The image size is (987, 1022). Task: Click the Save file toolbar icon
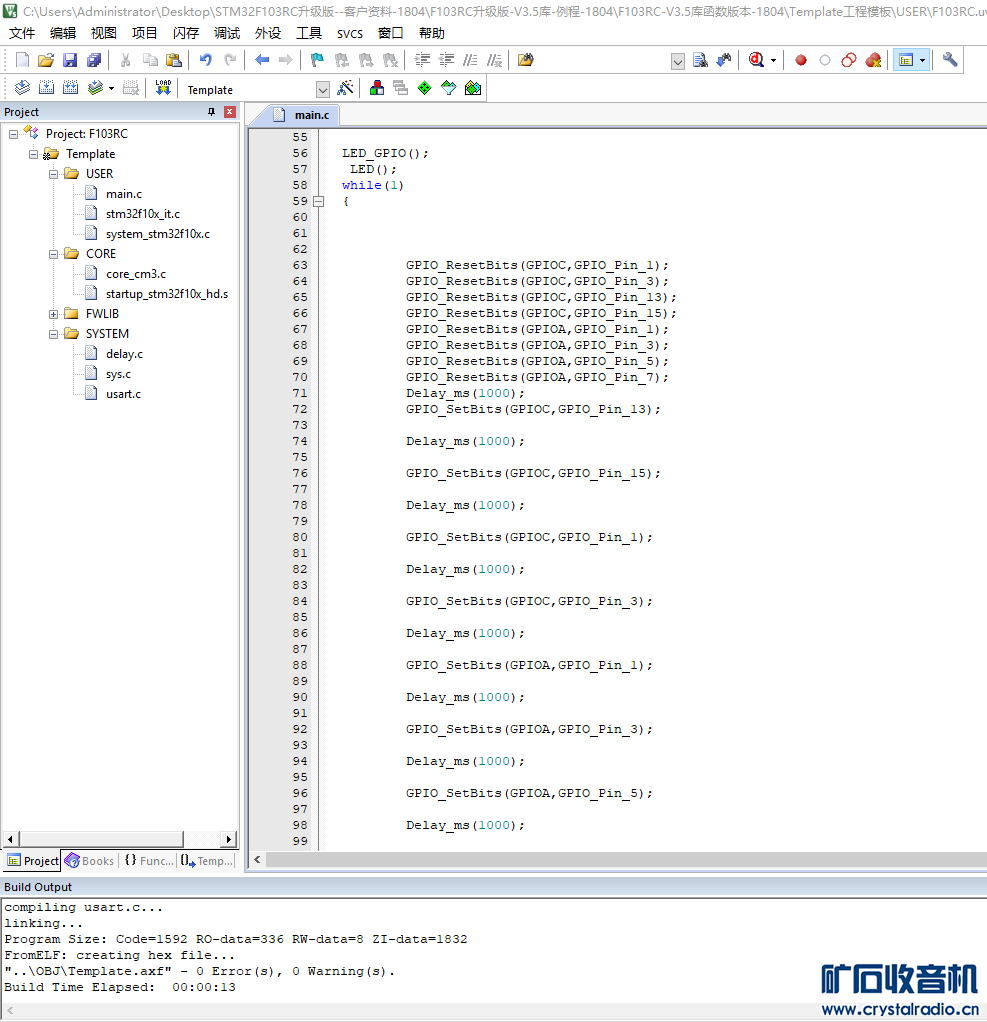click(70, 60)
